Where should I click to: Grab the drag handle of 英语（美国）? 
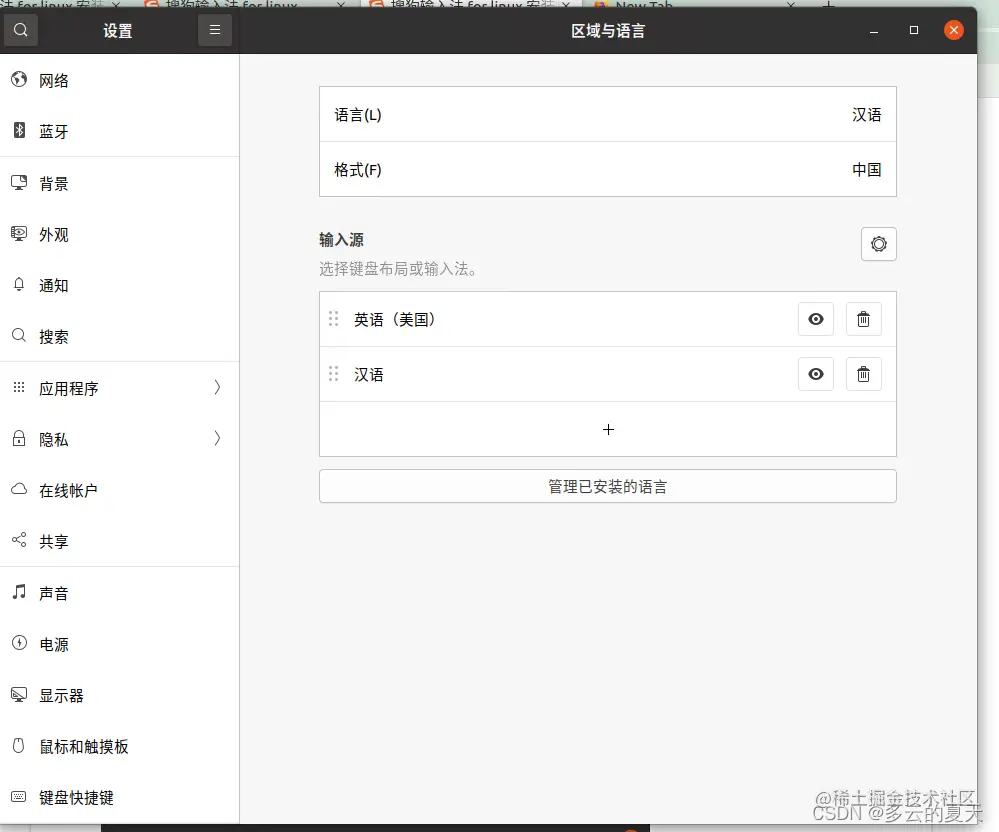point(333,319)
